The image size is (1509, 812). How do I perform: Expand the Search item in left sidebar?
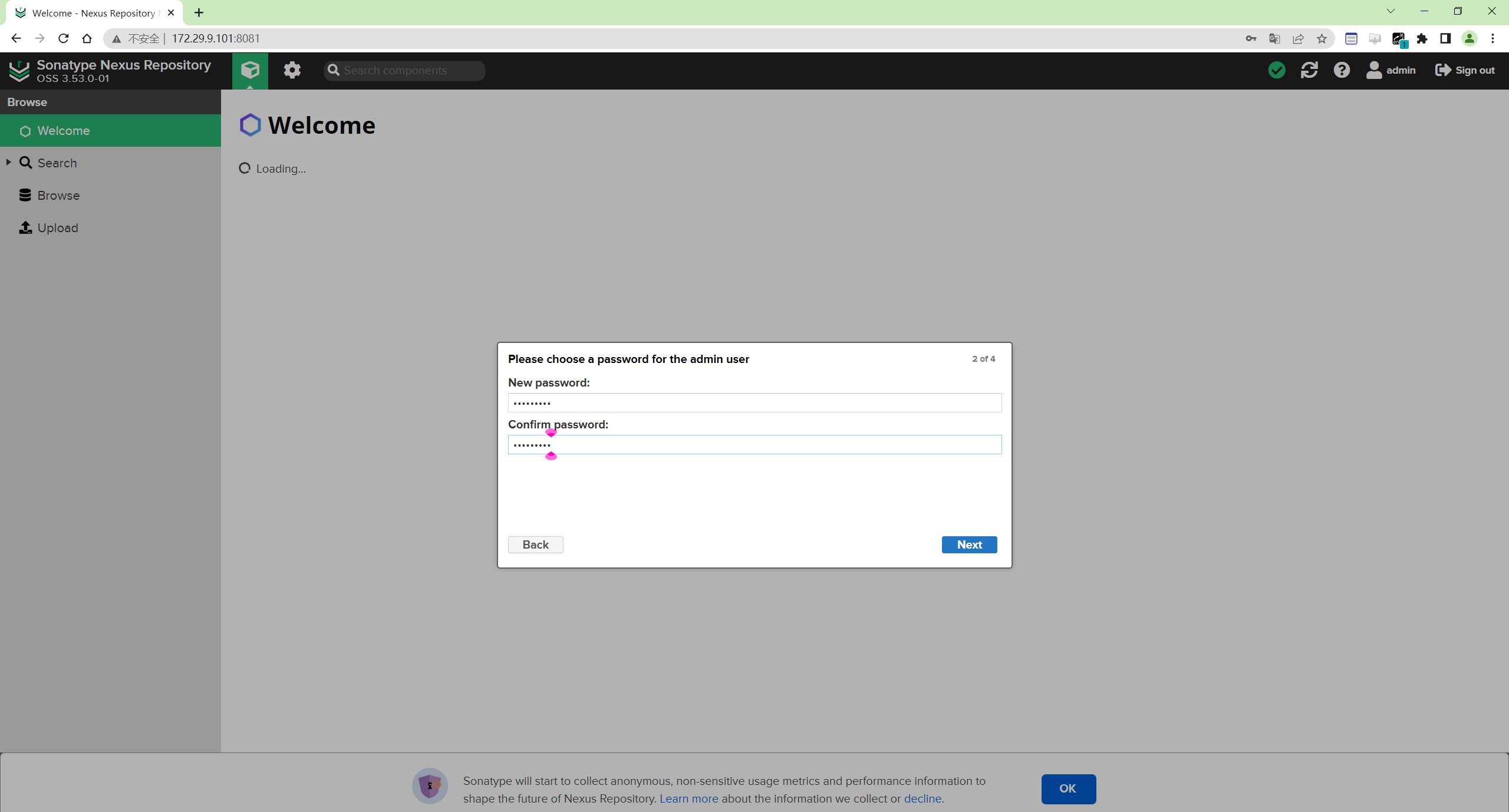pos(8,162)
